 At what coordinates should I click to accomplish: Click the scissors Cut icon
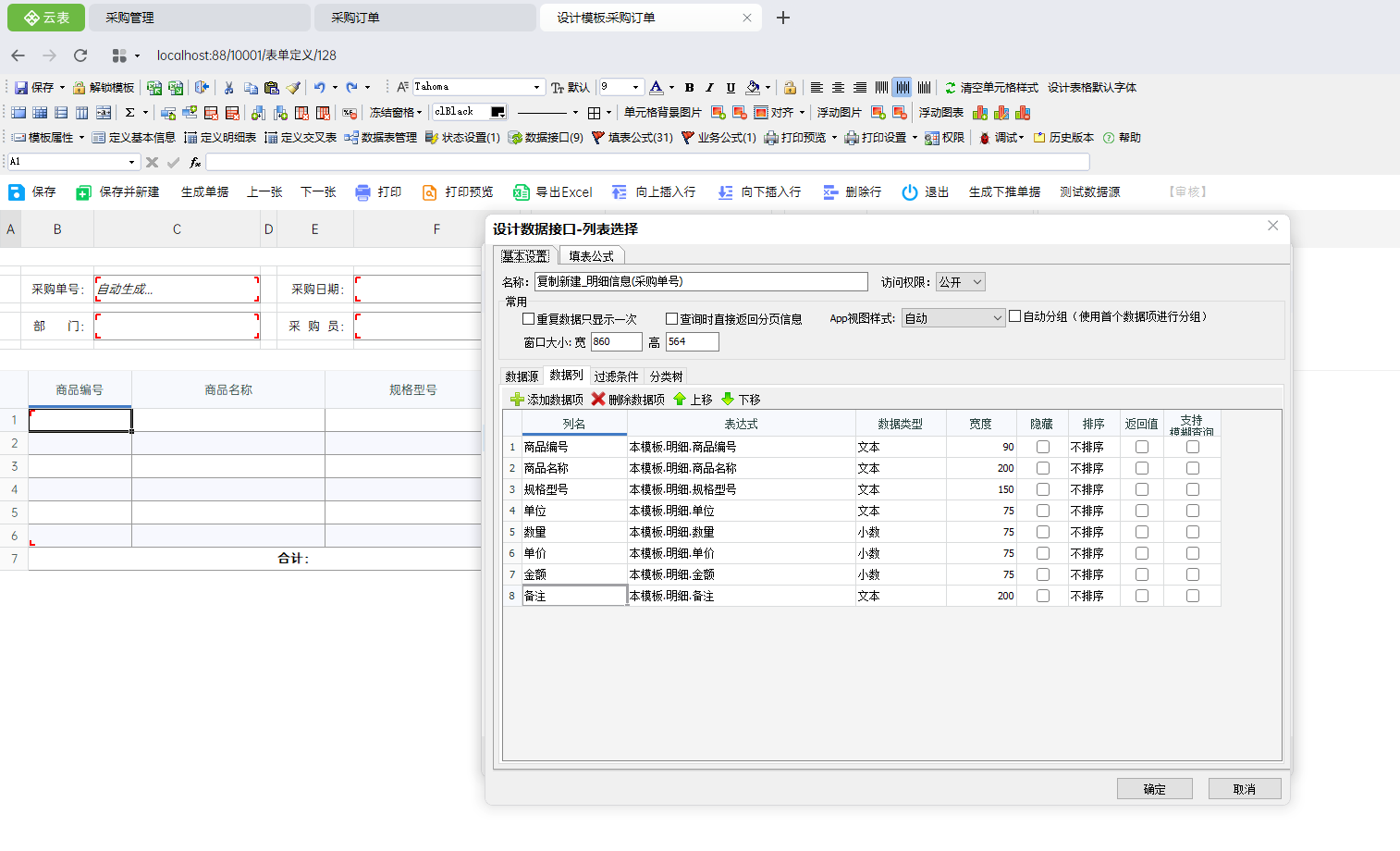click(228, 88)
